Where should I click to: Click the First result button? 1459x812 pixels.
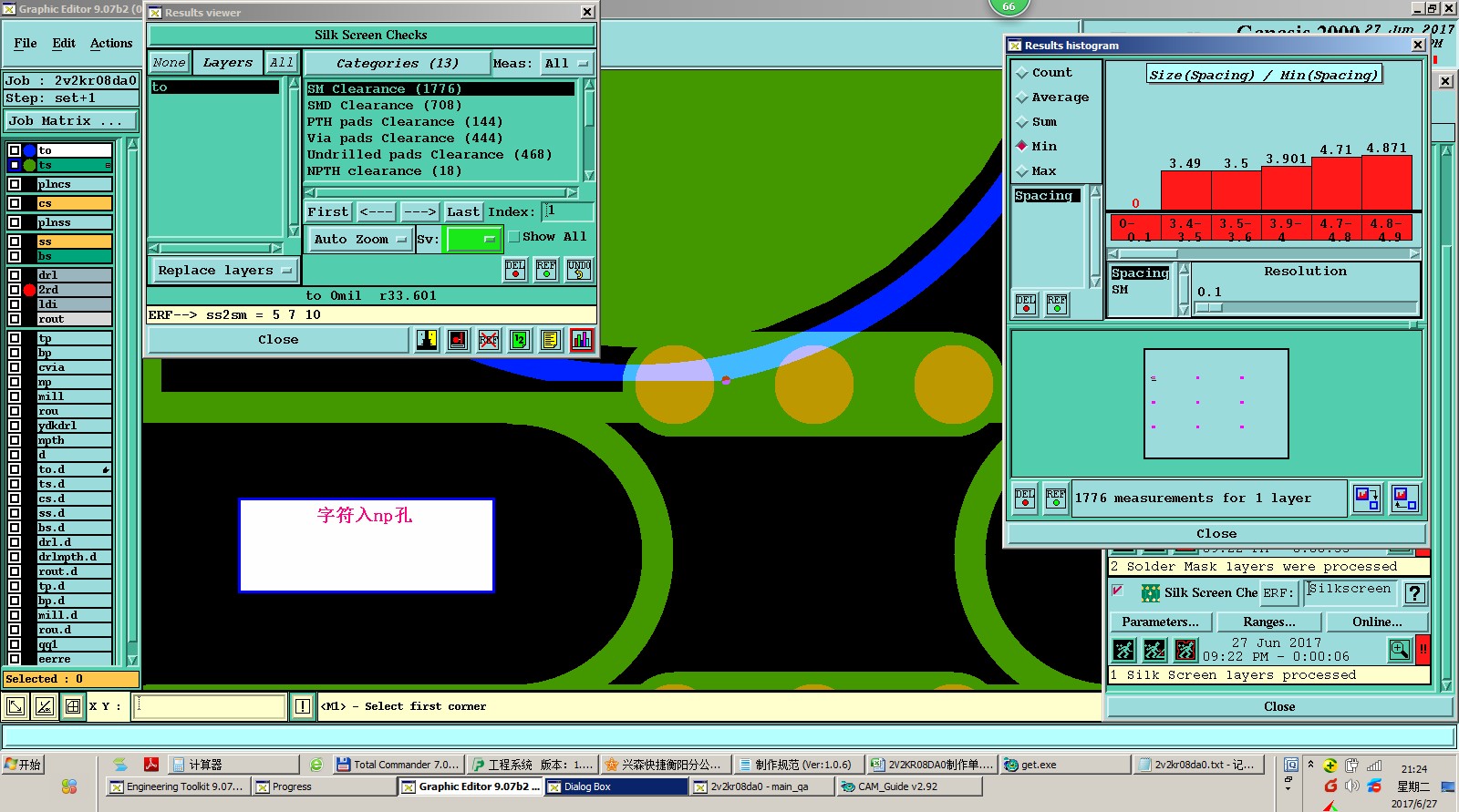(327, 212)
